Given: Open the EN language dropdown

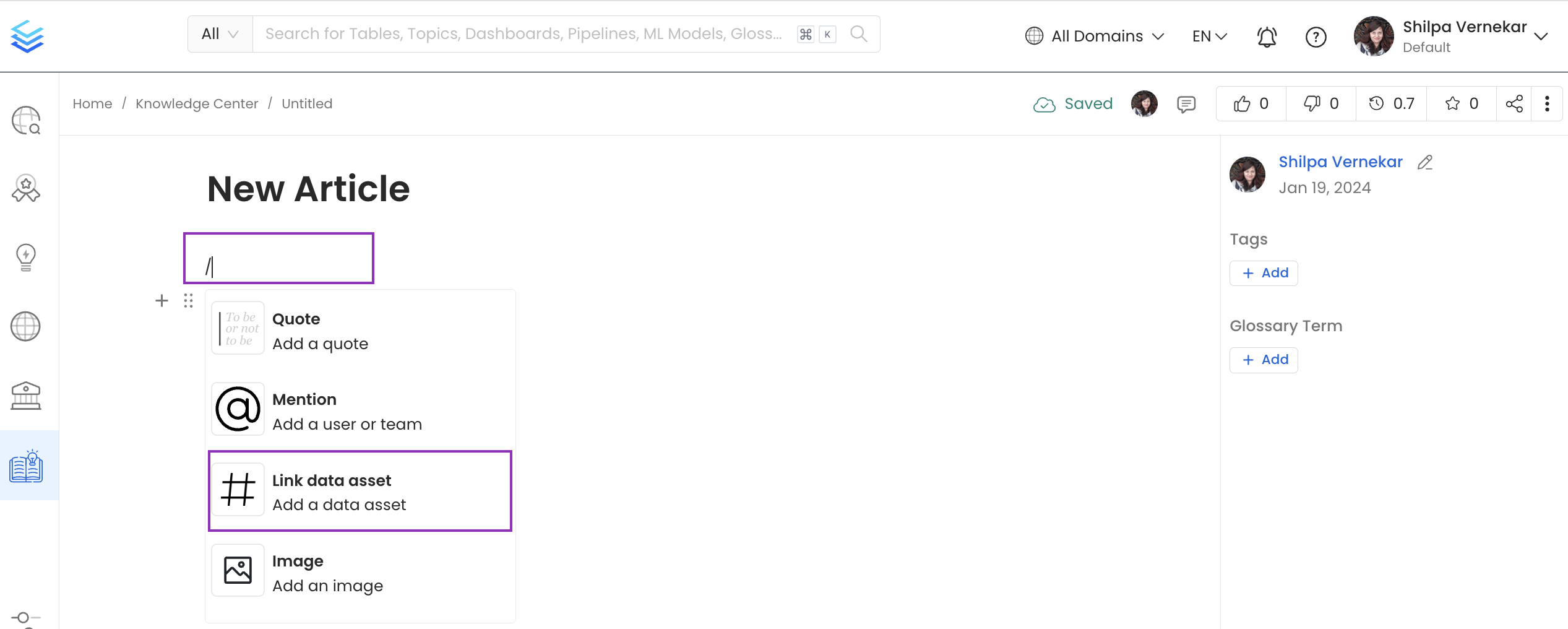Looking at the screenshot, I should click(x=1207, y=36).
